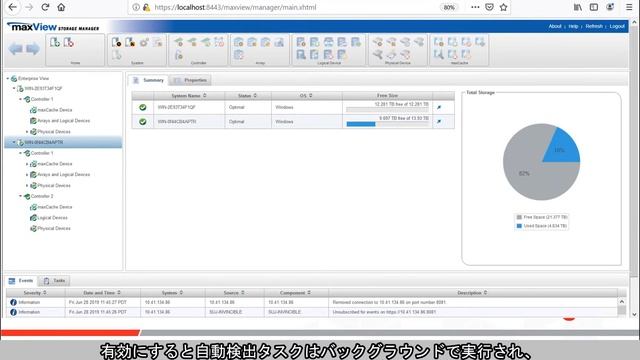Expand maxCache Device under selected system's Controller 1
640x360 pixels.
click(27, 164)
